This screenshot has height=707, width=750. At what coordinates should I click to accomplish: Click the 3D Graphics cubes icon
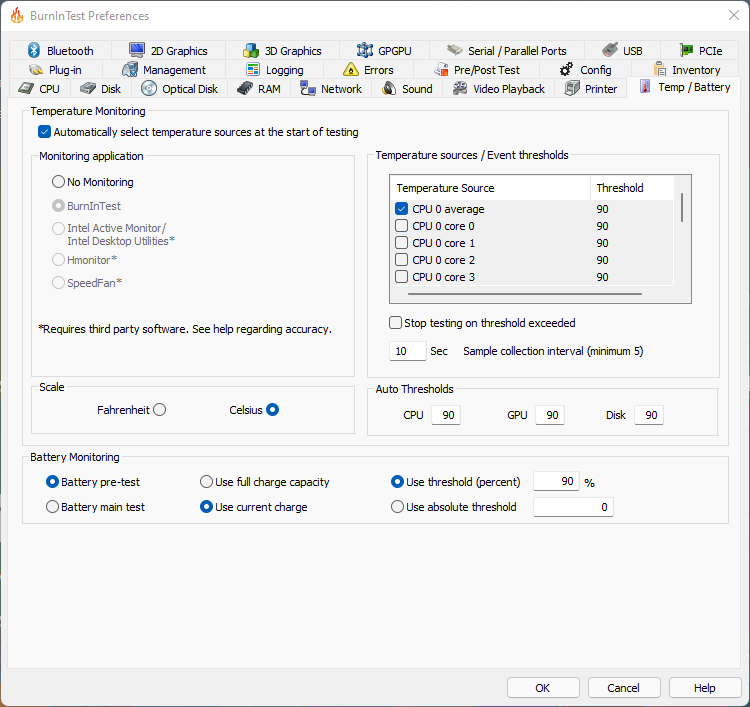click(251, 50)
